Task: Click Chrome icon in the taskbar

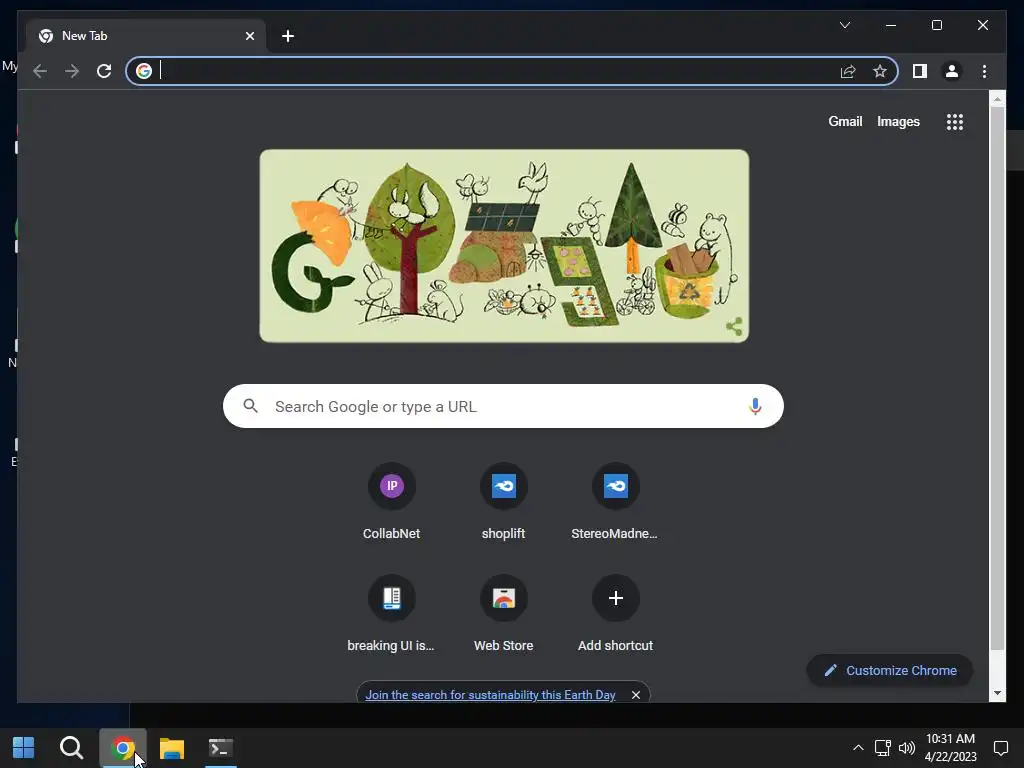Action: (122, 748)
